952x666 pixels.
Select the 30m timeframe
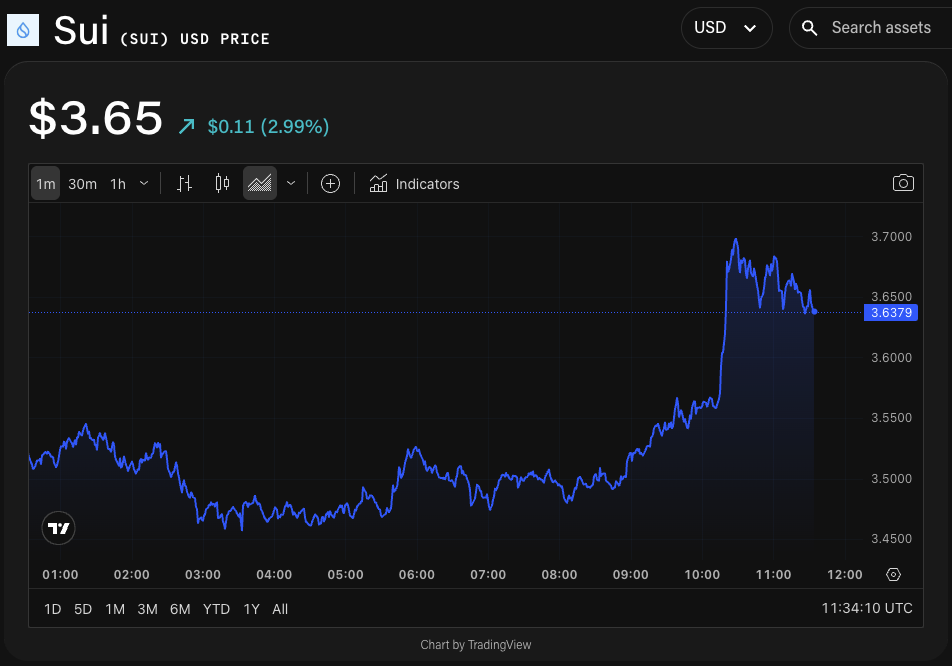click(81, 183)
